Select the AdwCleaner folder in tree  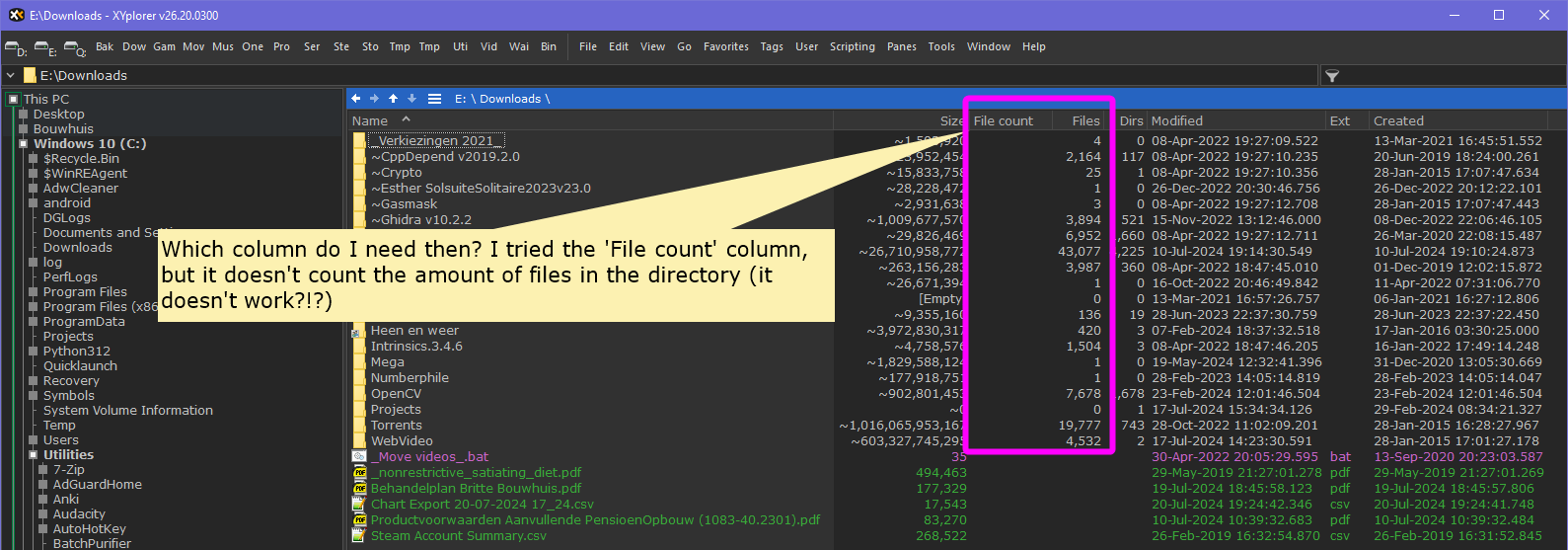[81, 188]
